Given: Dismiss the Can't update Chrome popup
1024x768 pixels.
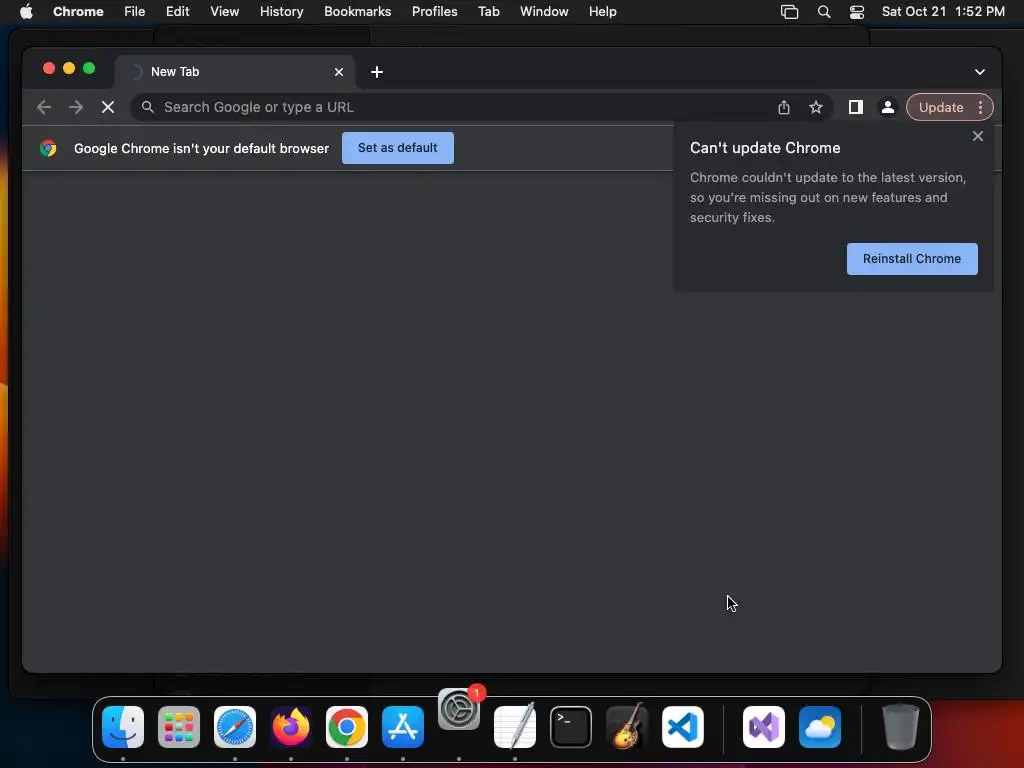Looking at the screenshot, I should click(978, 136).
